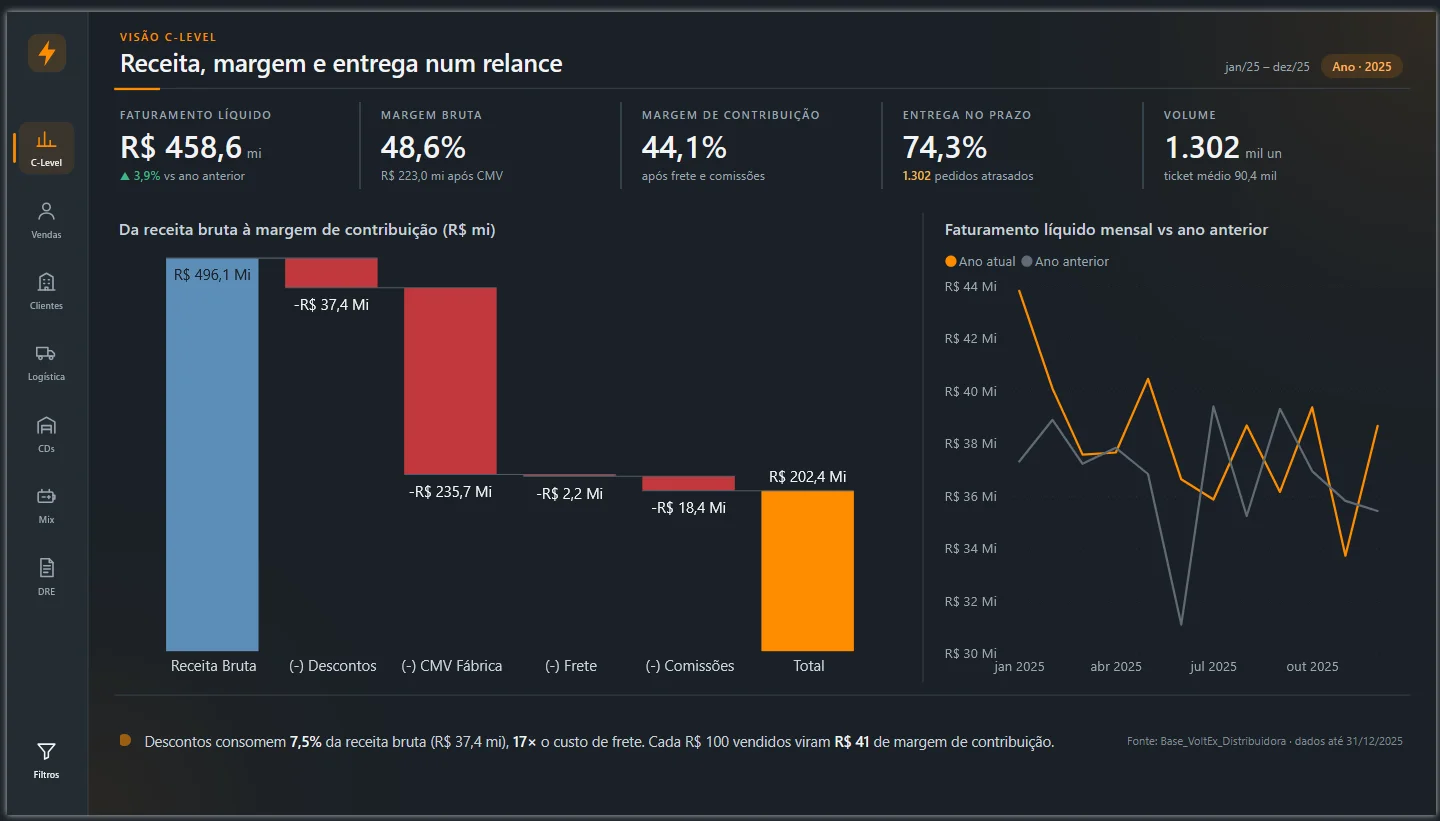Click the red Comissões waterfall bar
The height and width of the screenshot is (821, 1440).
[688, 483]
